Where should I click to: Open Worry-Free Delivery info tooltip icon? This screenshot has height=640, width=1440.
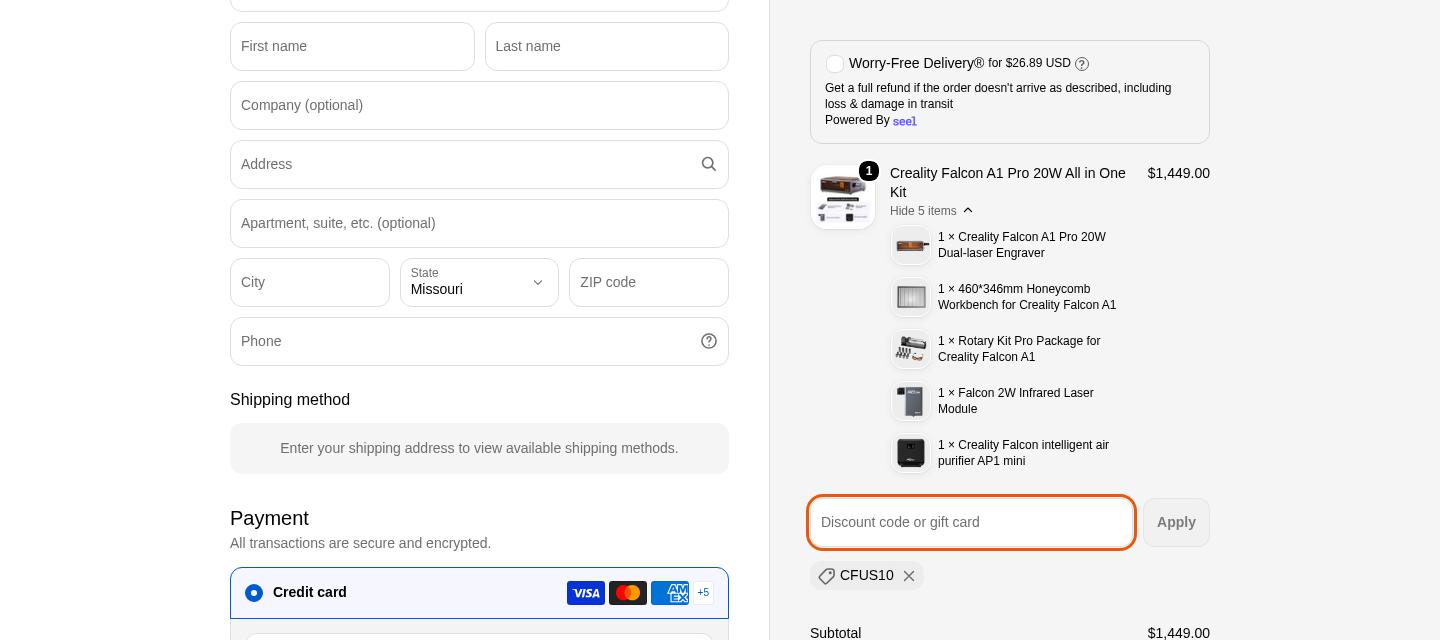(x=1082, y=64)
